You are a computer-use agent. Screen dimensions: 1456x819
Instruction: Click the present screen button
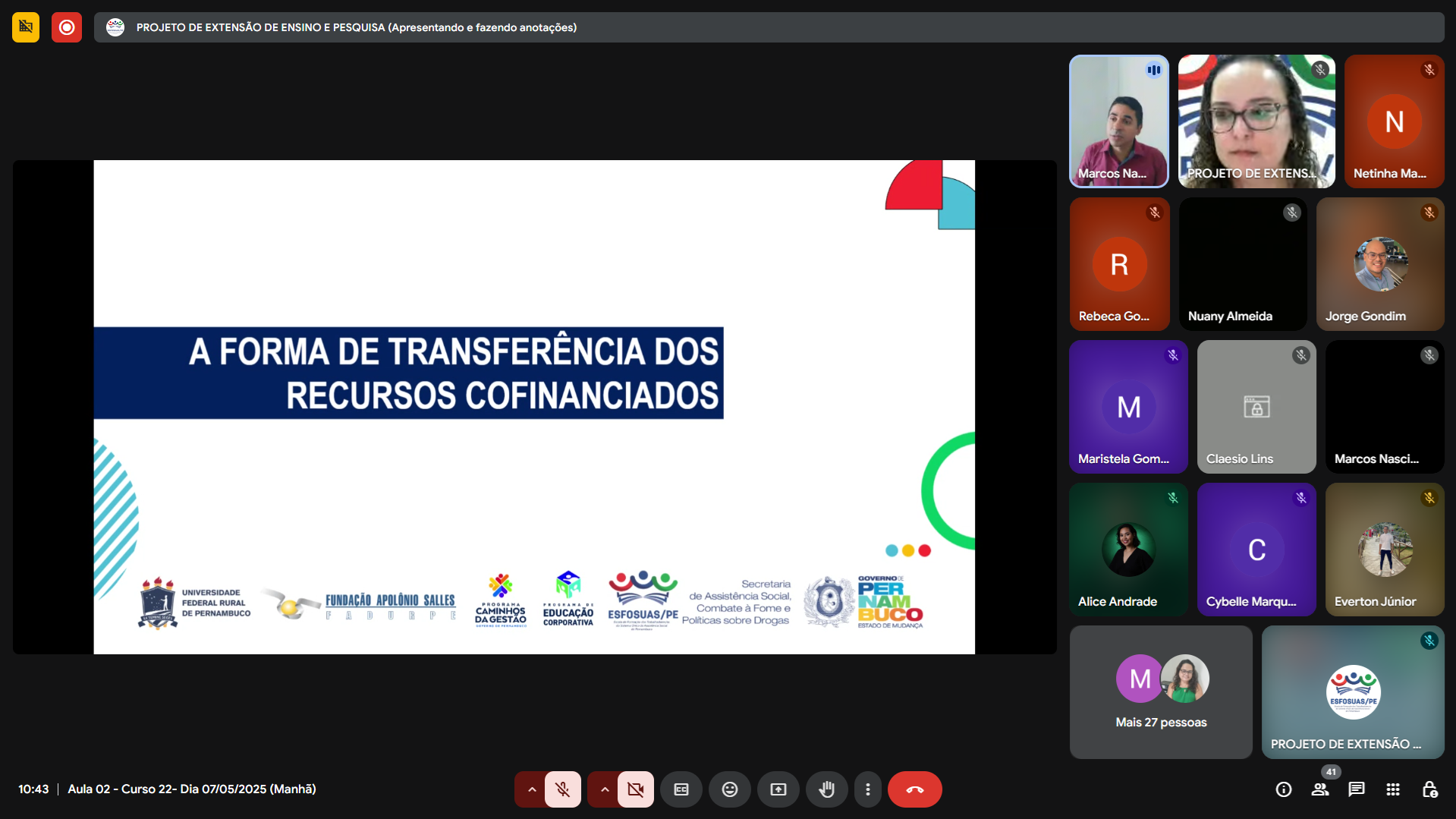tap(778, 789)
